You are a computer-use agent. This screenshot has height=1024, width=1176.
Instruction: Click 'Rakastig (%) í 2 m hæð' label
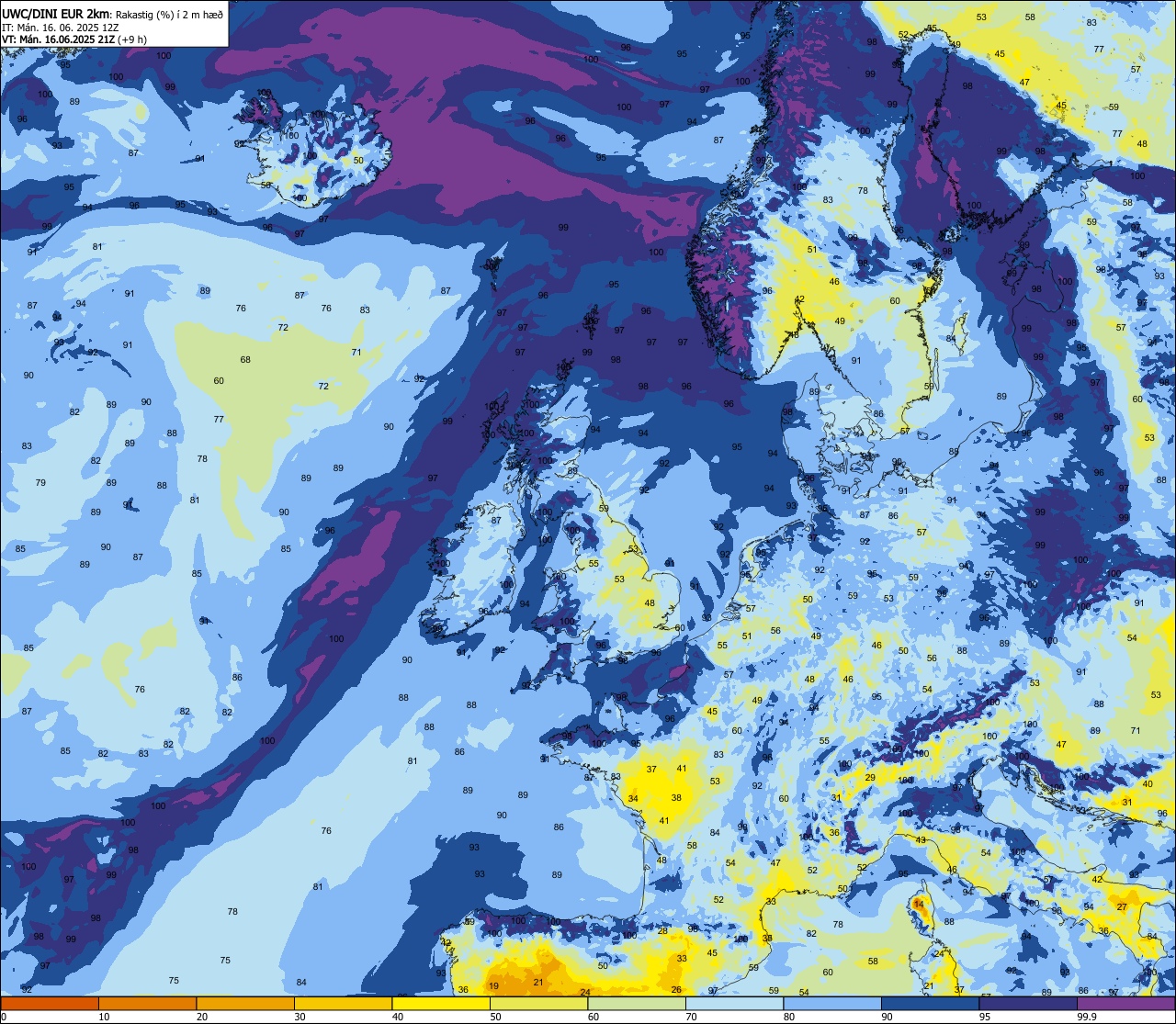click(169, 13)
